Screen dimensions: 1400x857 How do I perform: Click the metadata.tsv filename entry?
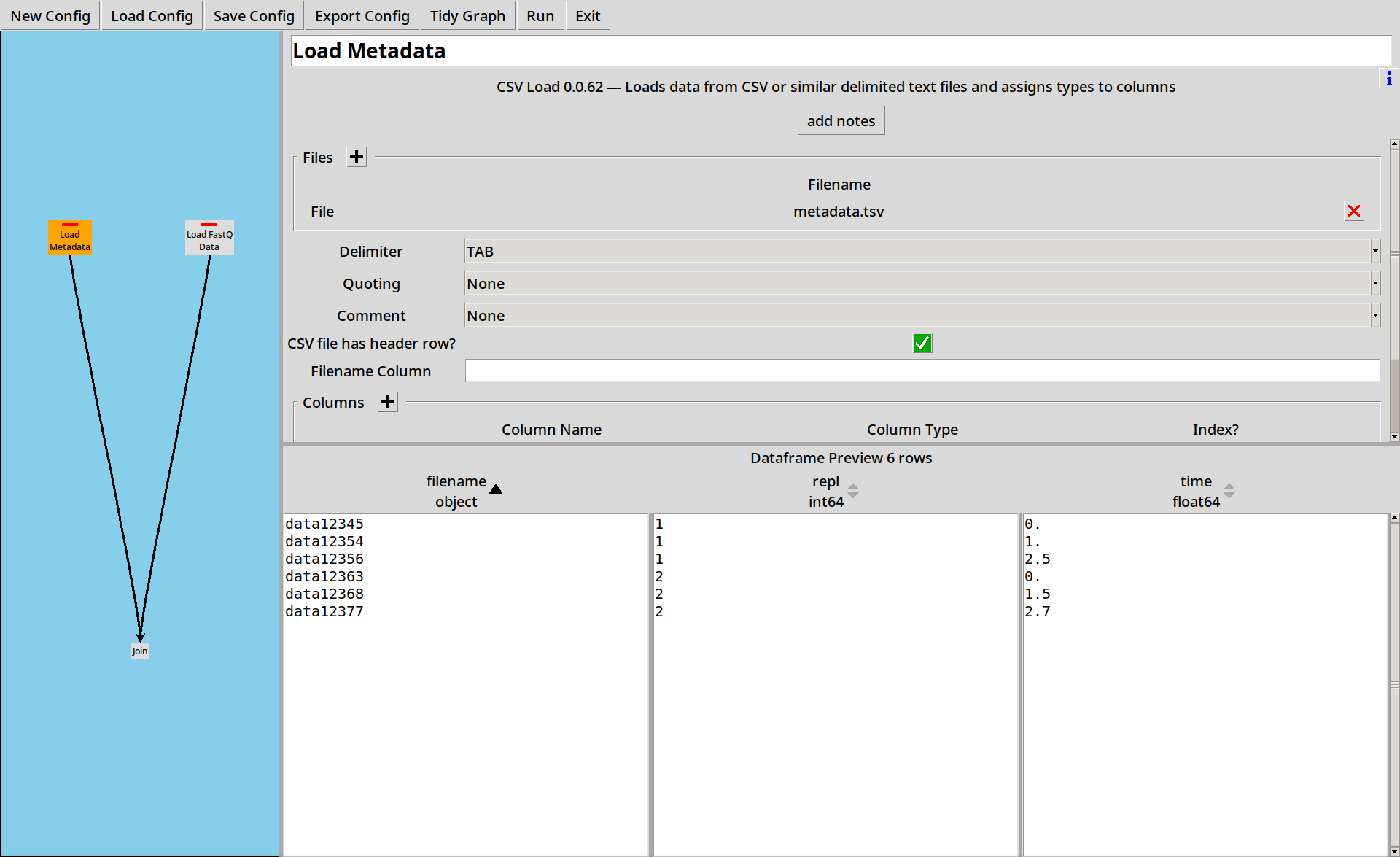(839, 212)
